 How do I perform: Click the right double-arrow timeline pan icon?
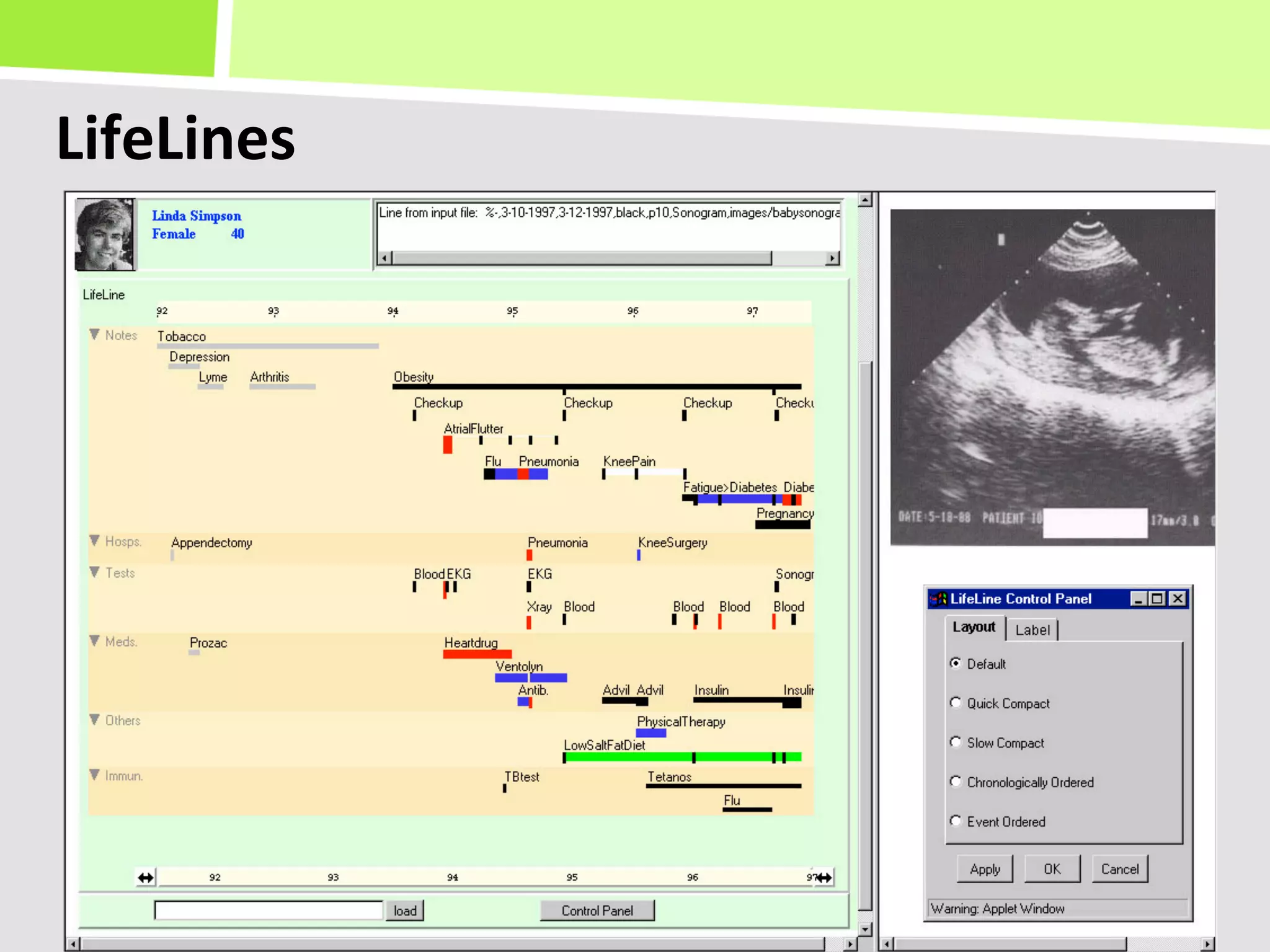(825, 878)
